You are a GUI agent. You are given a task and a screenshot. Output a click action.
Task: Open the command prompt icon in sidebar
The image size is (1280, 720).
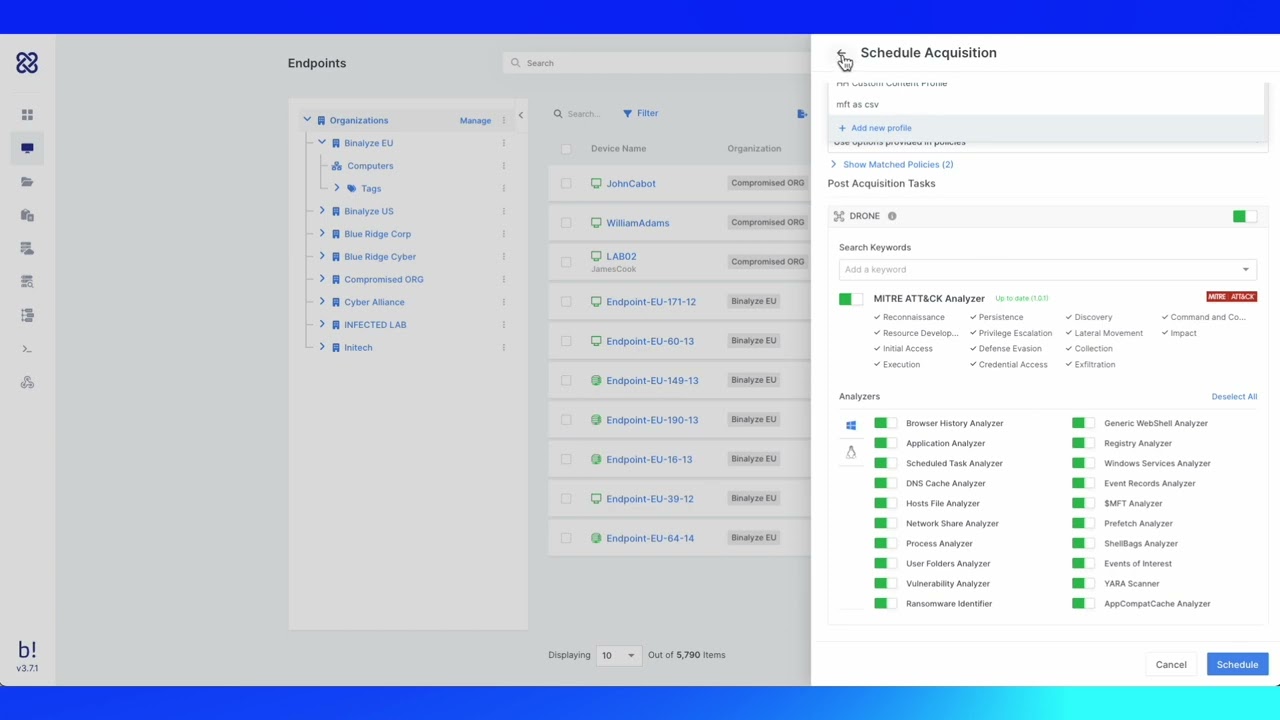pos(27,349)
